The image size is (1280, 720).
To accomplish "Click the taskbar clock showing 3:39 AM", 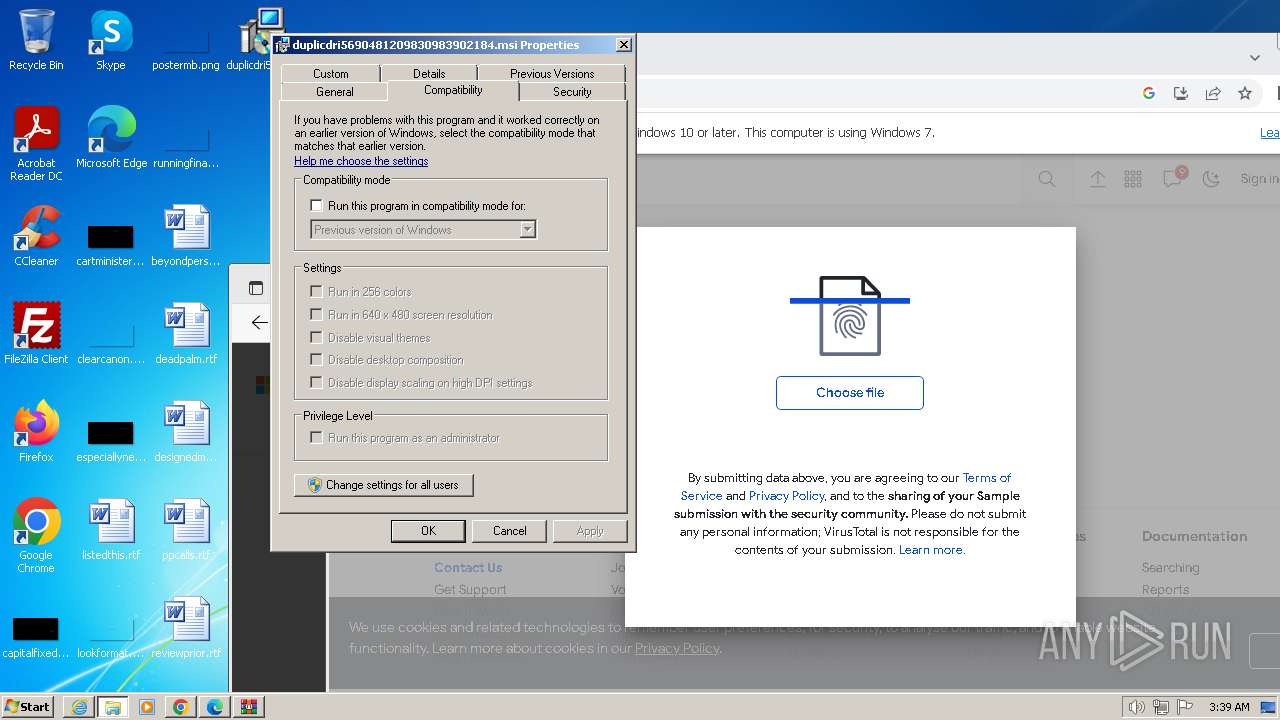I will pos(1229,707).
